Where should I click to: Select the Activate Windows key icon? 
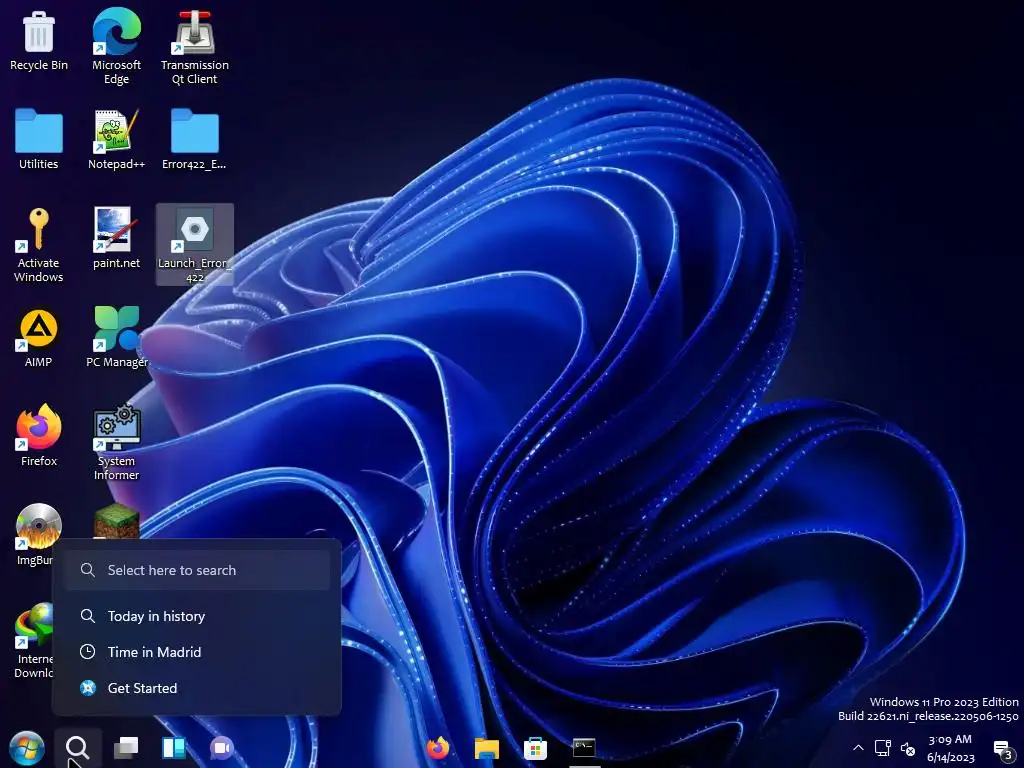tap(39, 244)
